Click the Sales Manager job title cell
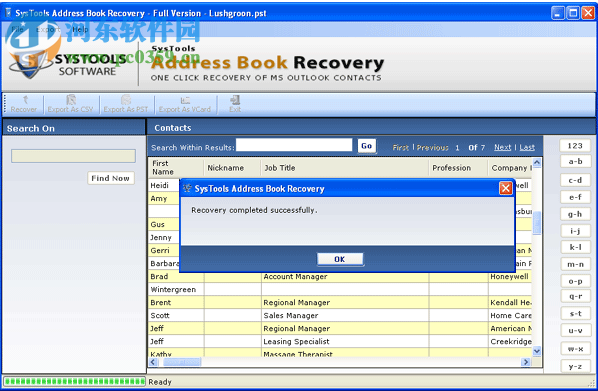 coord(345,315)
